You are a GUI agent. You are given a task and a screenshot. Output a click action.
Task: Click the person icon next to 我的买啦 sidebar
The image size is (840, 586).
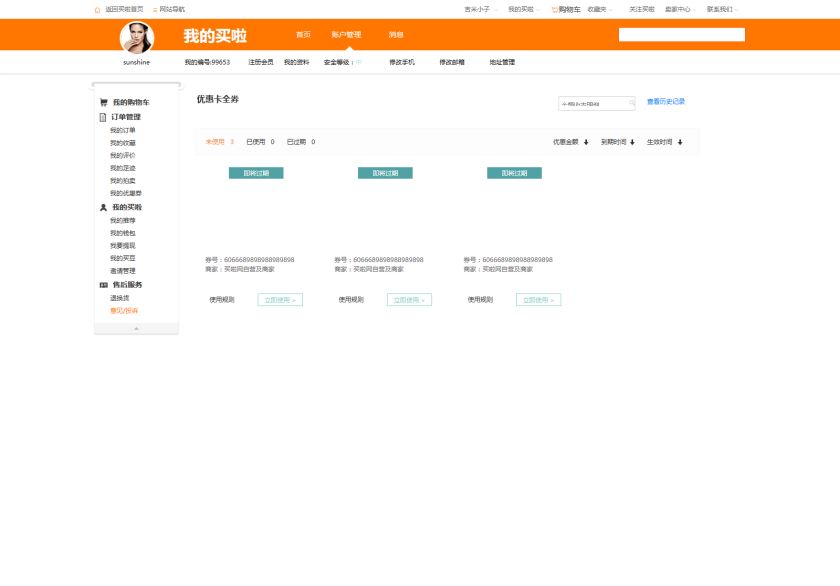(x=103, y=207)
